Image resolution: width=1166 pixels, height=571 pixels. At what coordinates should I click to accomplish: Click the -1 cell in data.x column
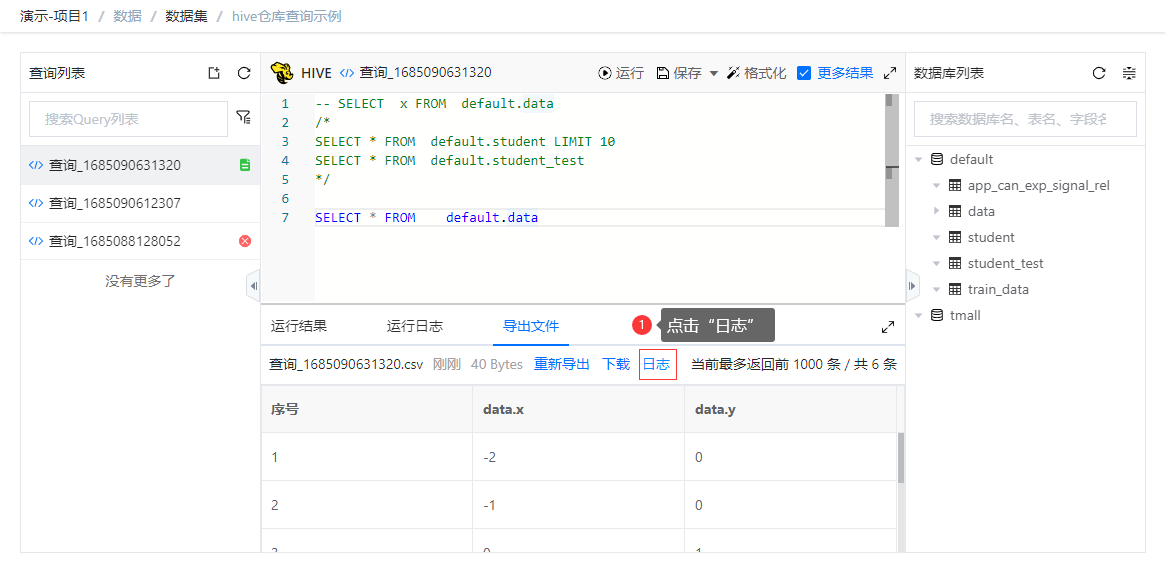[489, 505]
